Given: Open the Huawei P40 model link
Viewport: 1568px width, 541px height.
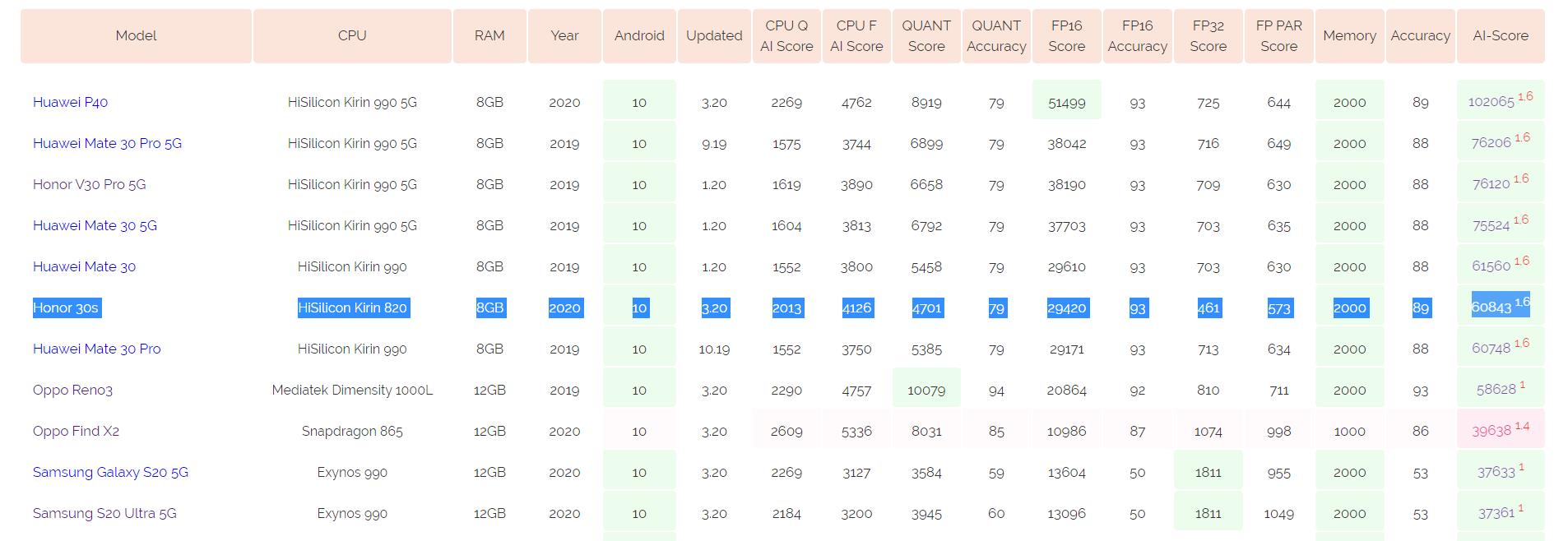Looking at the screenshot, I should [70, 102].
